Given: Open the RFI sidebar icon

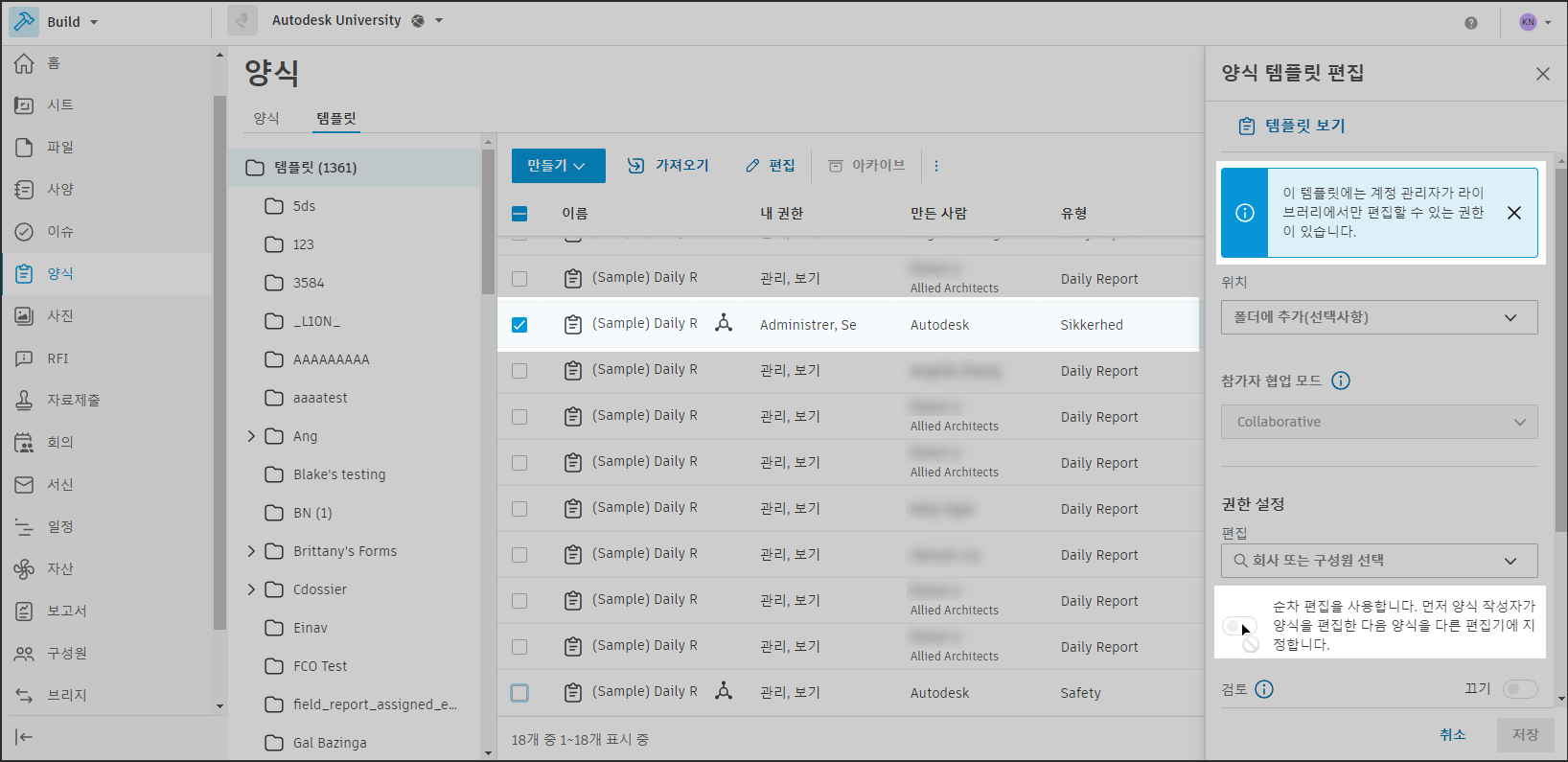Looking at the screenshot, I should point(24,358).
